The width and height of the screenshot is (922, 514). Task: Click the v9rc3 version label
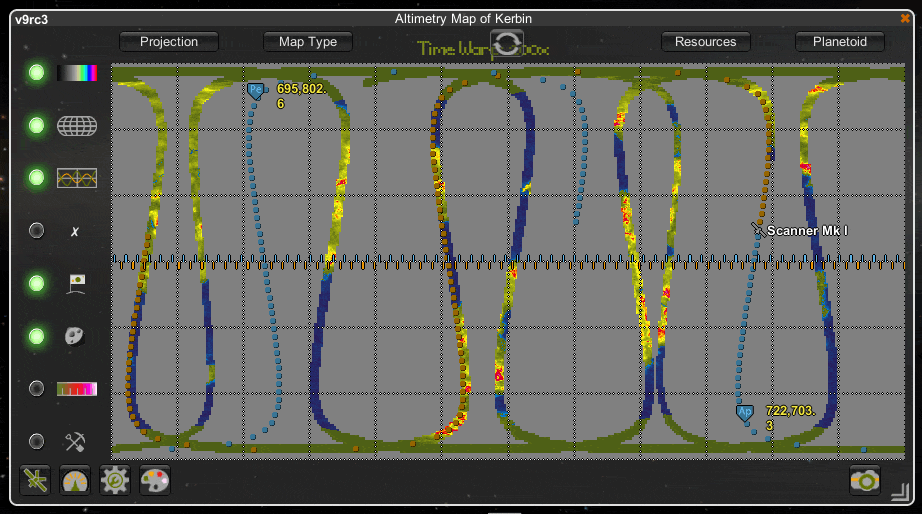(x=32, y=19)
